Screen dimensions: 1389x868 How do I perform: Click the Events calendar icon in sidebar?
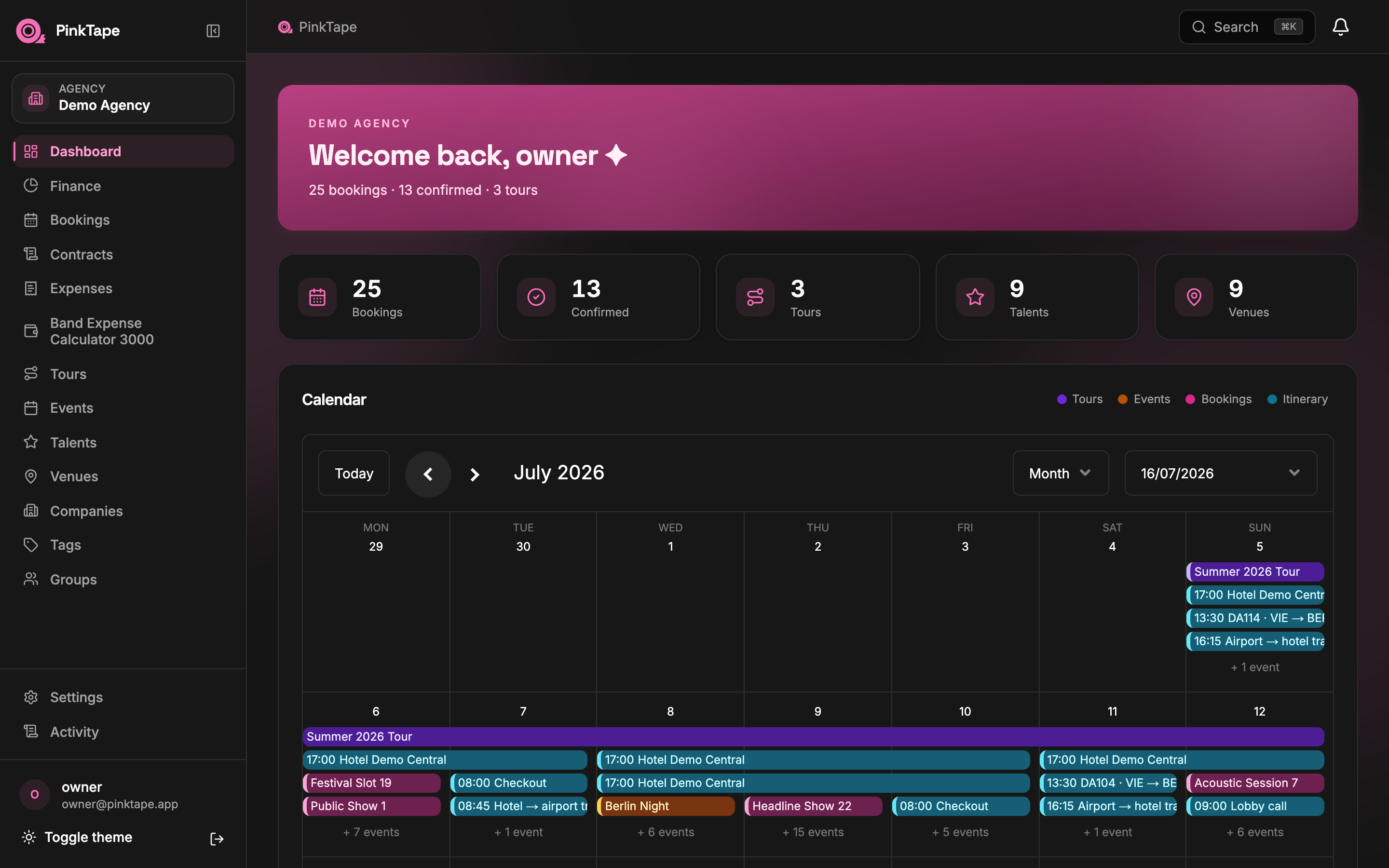pos(31,408)
